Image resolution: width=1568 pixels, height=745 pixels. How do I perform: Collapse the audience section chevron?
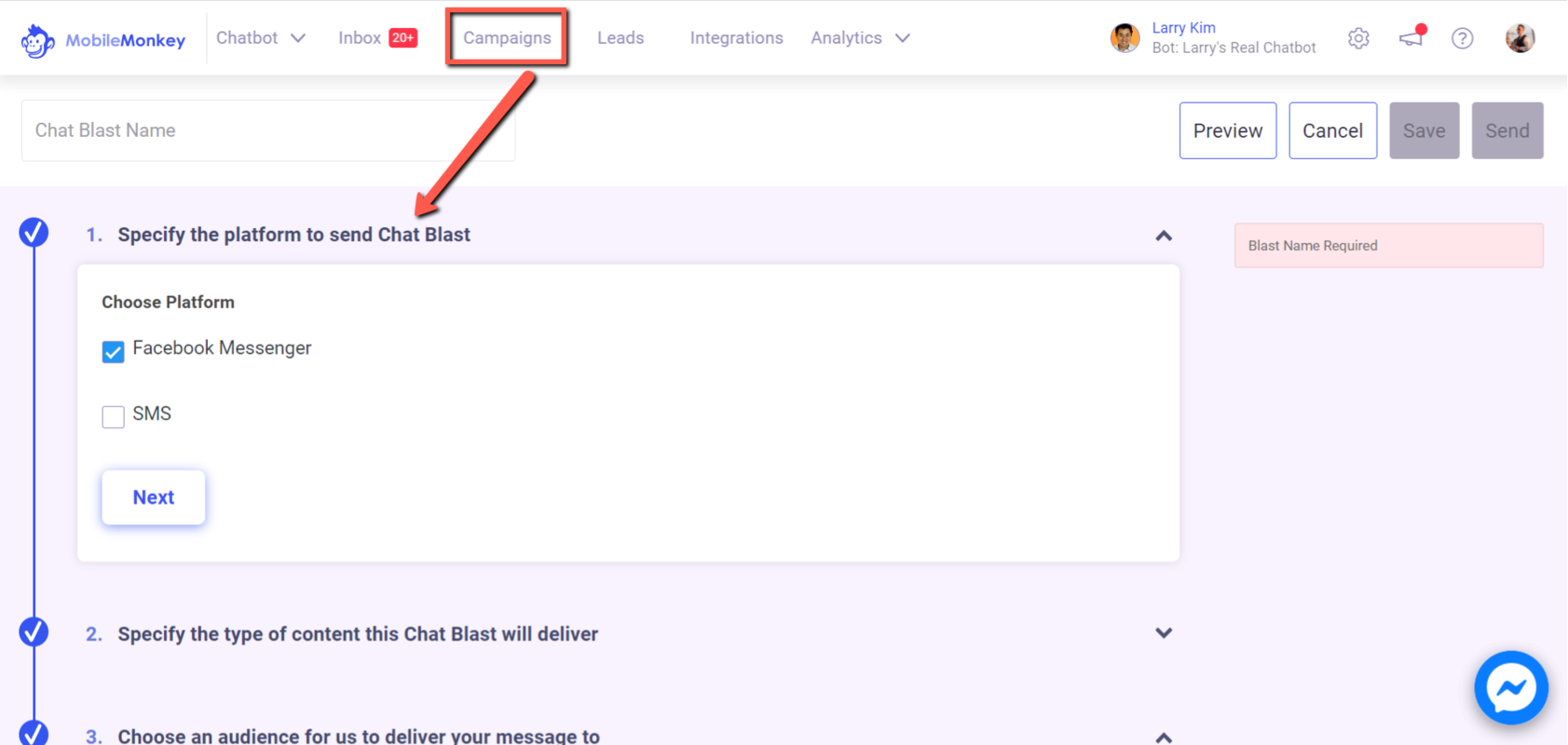pos(1164,738)
